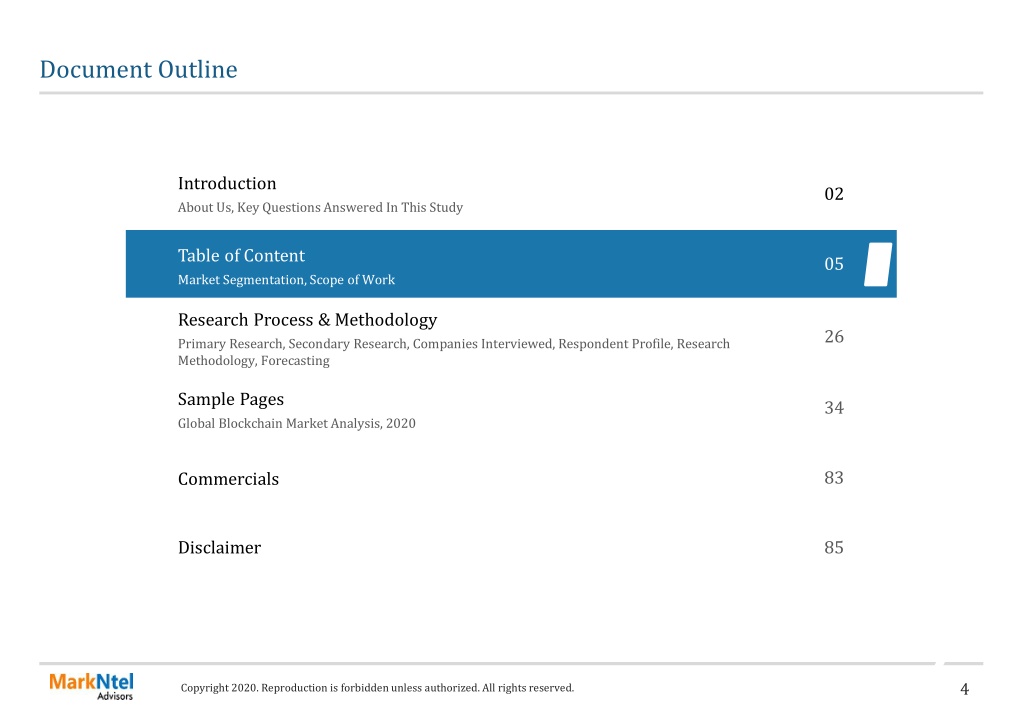
Task: Click 'About Us, Key Questions' subtitle
Action: point(320,208)
